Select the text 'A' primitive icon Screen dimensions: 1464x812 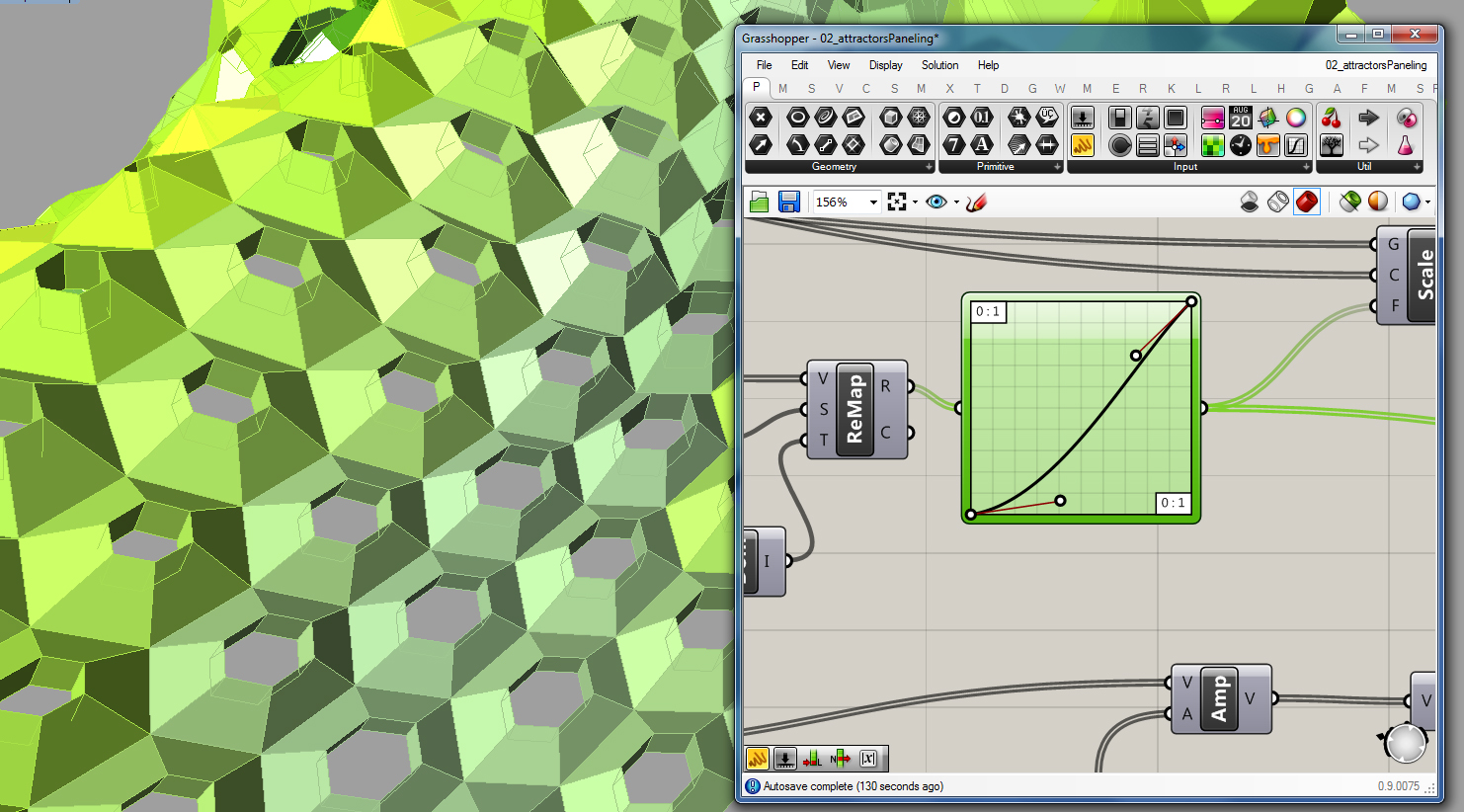coord(982,145)
